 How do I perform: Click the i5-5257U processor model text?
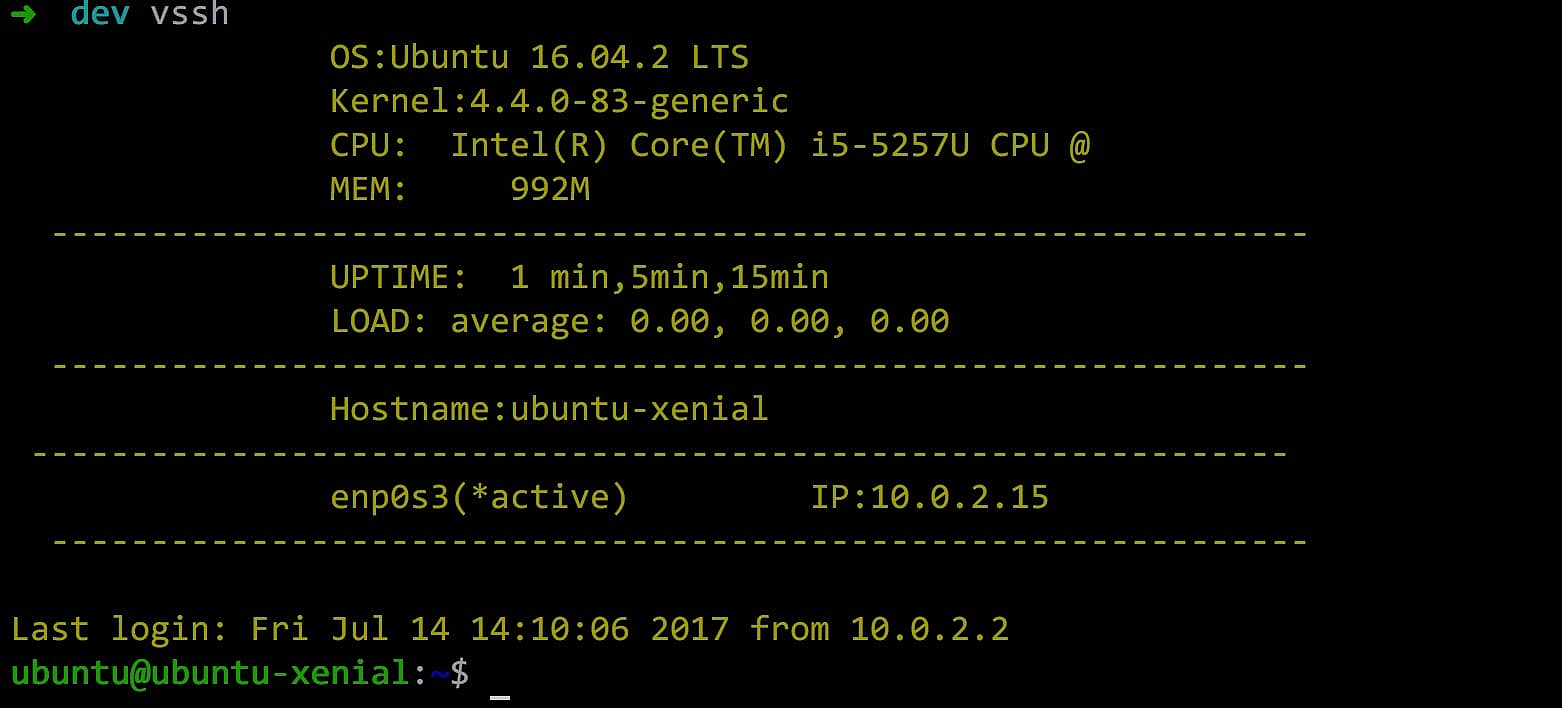889,145
